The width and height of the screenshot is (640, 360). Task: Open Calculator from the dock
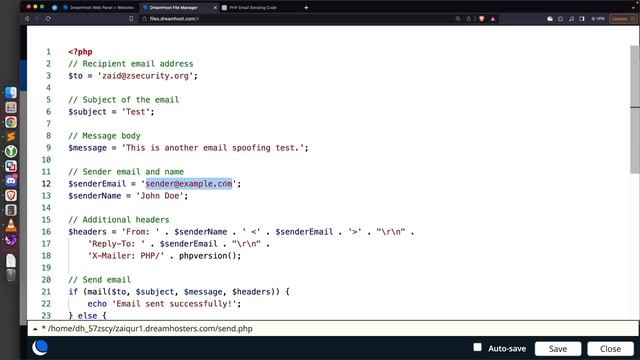pos(11,210)
